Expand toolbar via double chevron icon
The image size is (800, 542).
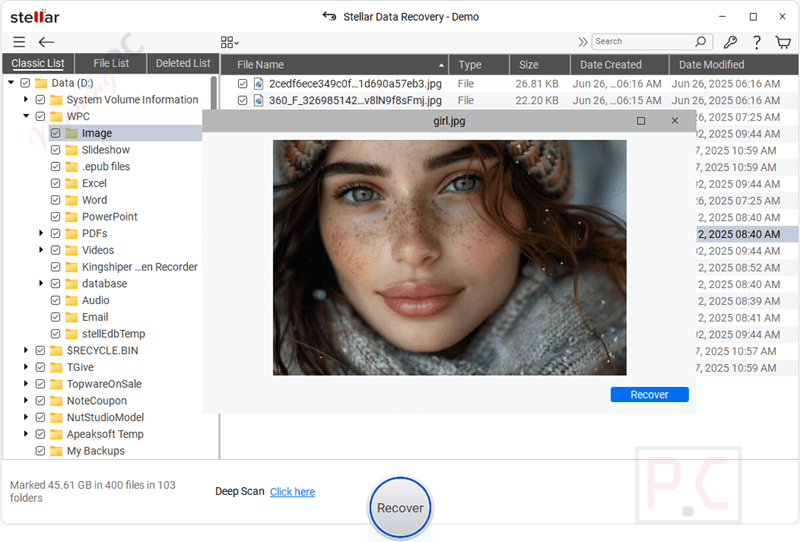point(582,42)
